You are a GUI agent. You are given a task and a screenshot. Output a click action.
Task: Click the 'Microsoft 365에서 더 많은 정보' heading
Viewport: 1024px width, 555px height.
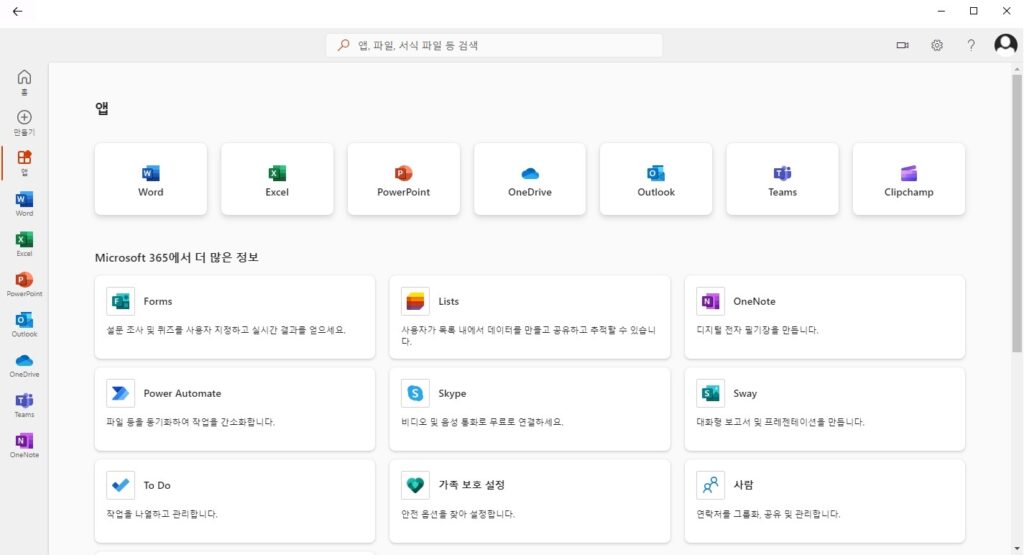176,257
